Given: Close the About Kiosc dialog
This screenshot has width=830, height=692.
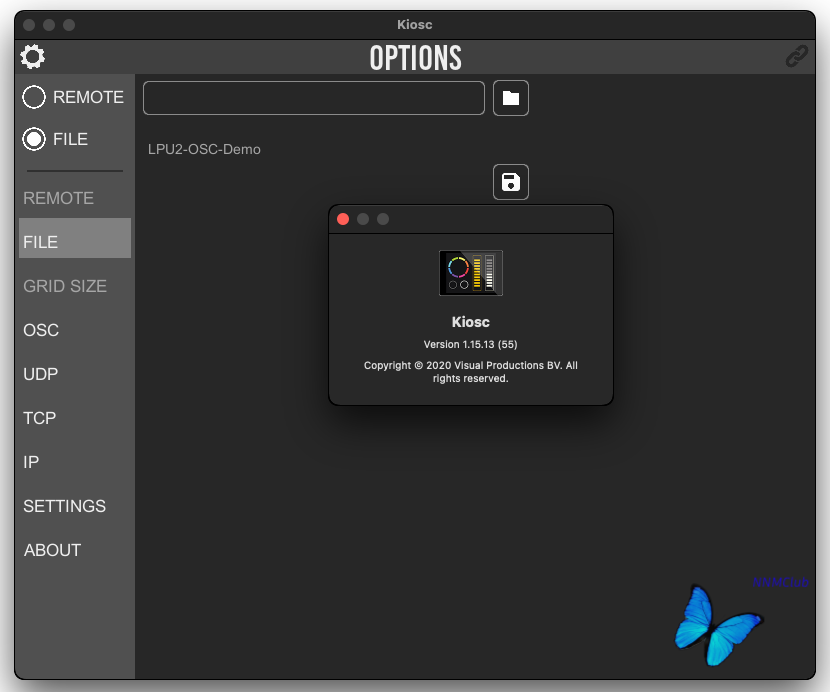Looking at the screenshot, I should [x=343, y=219].
